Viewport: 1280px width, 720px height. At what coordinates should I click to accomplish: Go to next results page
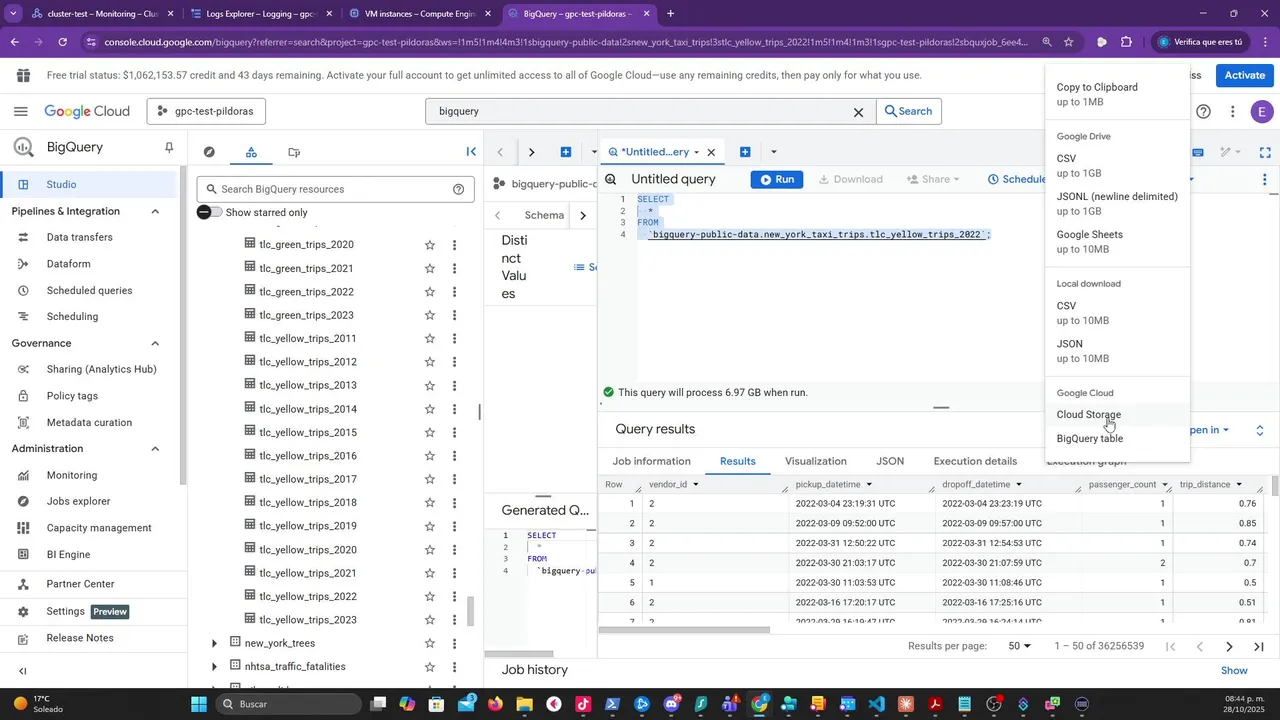click(1229, 647)
